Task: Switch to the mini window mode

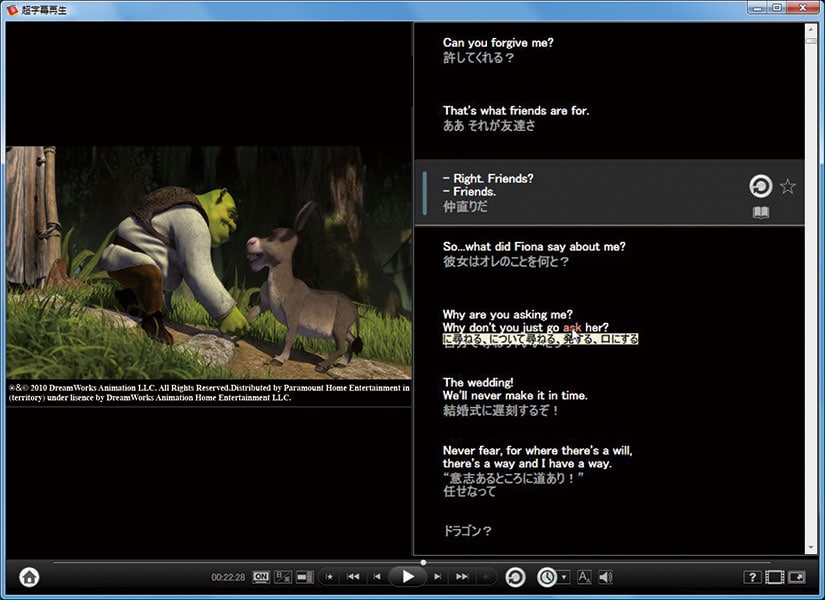Action: (797, 577)
